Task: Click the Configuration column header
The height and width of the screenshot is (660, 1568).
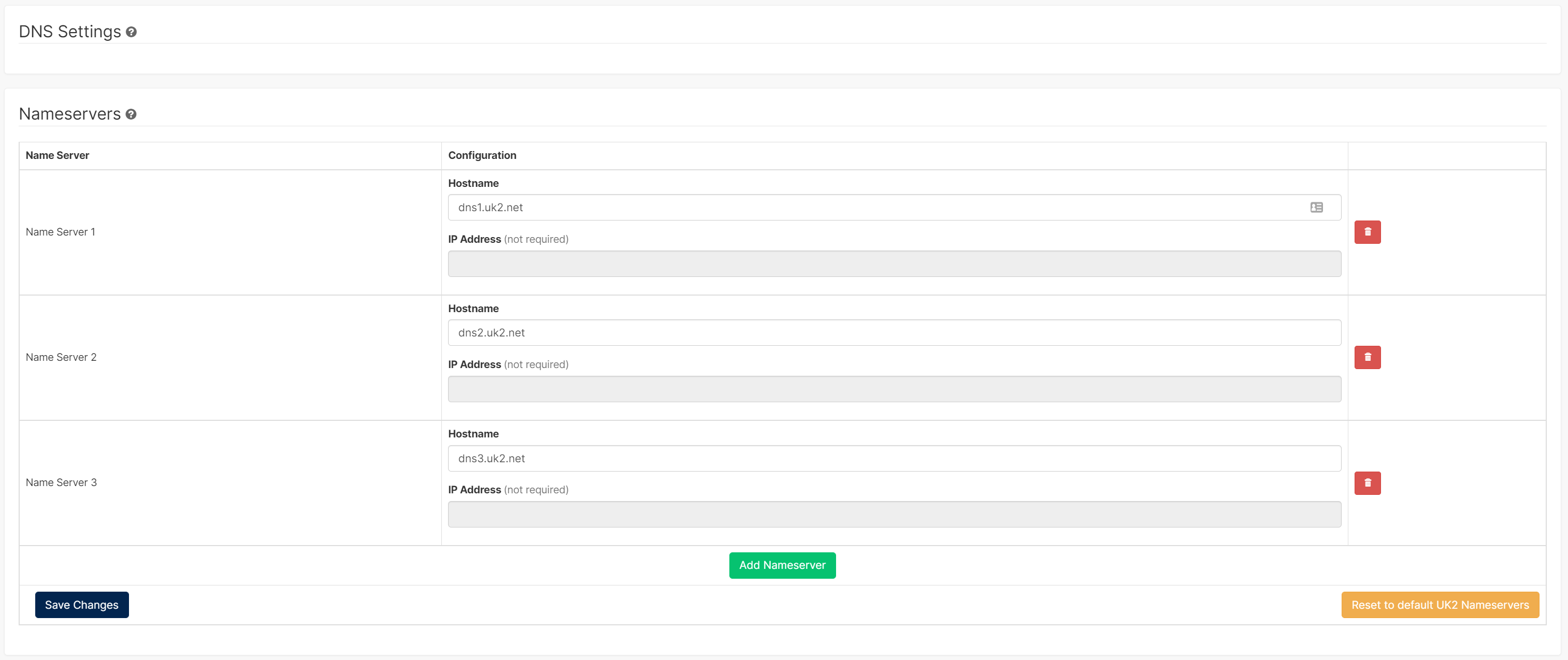Action: 481,155
